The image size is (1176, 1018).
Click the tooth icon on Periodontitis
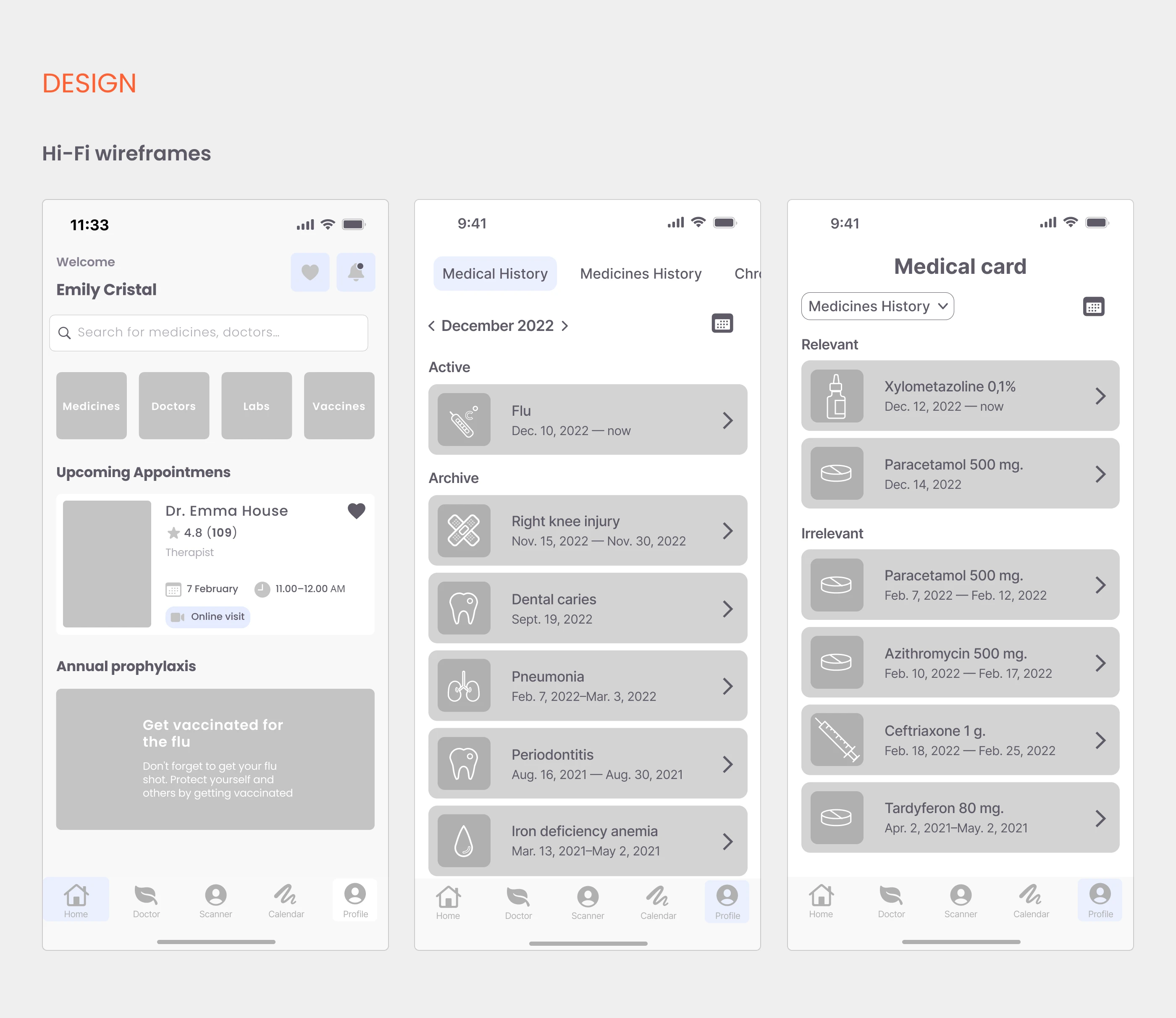click(x=464, y=763)
